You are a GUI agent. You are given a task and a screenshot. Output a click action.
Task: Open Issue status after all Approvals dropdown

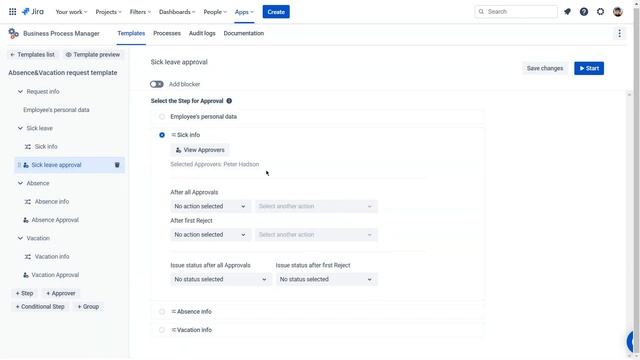pos(221,279)
